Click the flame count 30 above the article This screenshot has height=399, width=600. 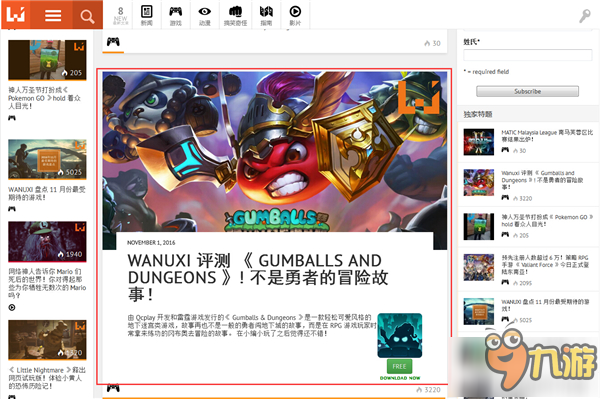click(432, 43)
